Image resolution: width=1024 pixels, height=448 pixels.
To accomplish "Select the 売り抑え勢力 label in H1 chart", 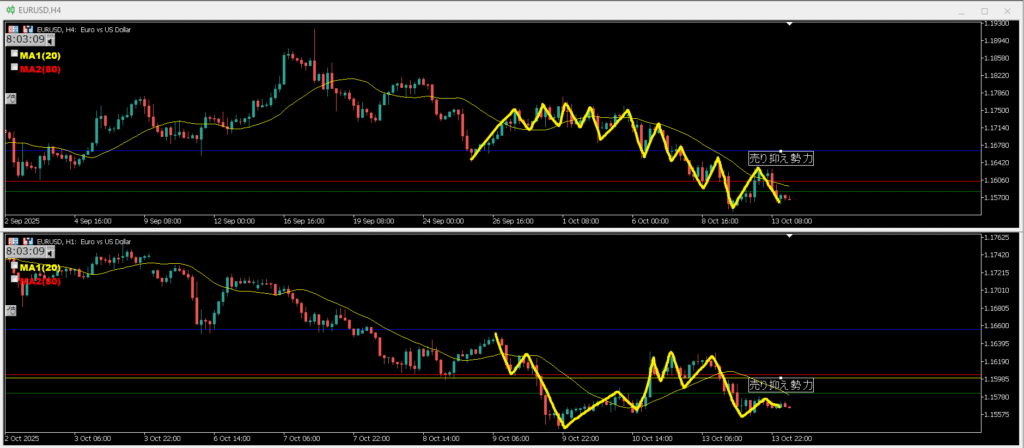I will [781, 385].
